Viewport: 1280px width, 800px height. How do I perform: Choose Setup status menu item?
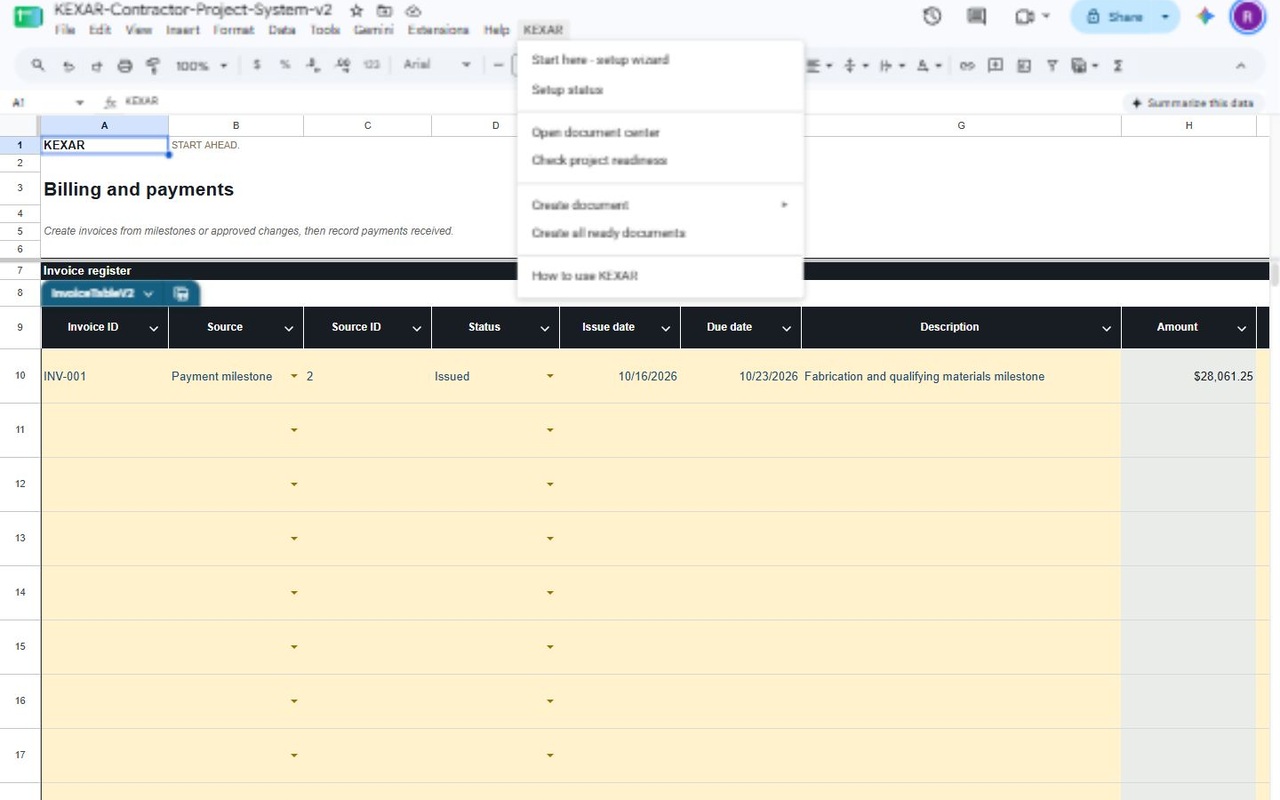(x=660, y=90)
